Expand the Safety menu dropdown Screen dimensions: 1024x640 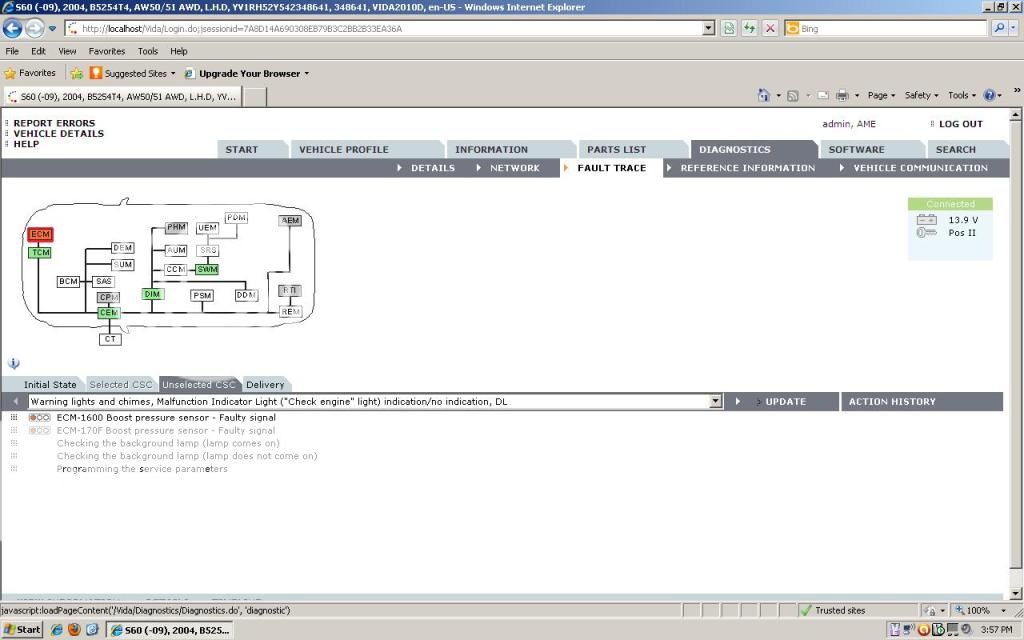(921, 95)
